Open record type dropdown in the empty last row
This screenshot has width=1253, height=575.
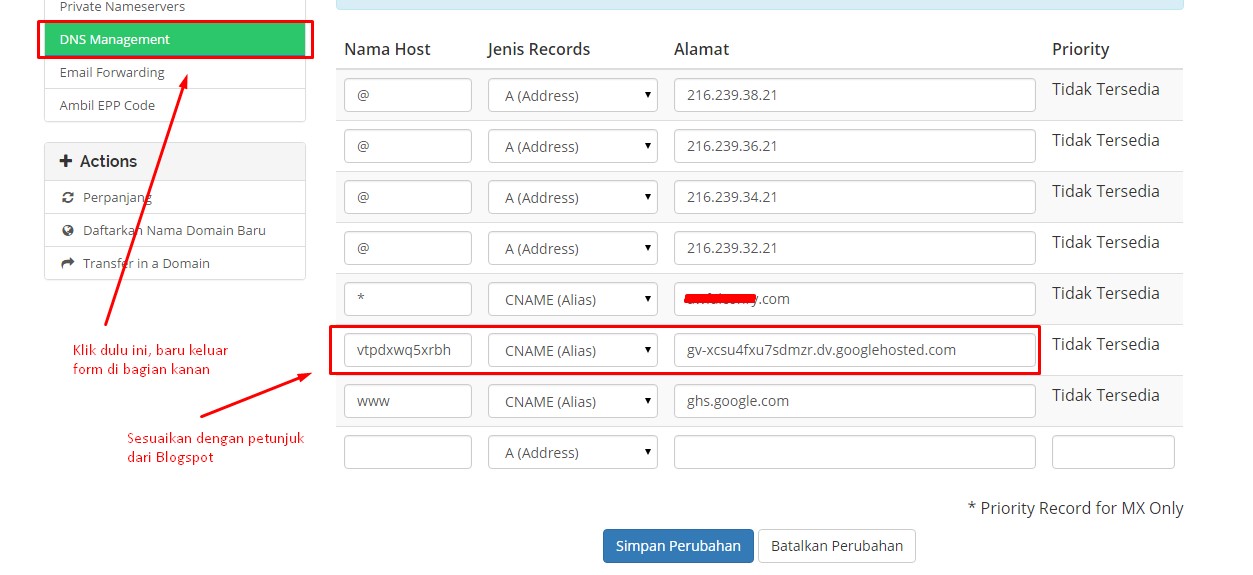tap(573, 453)
